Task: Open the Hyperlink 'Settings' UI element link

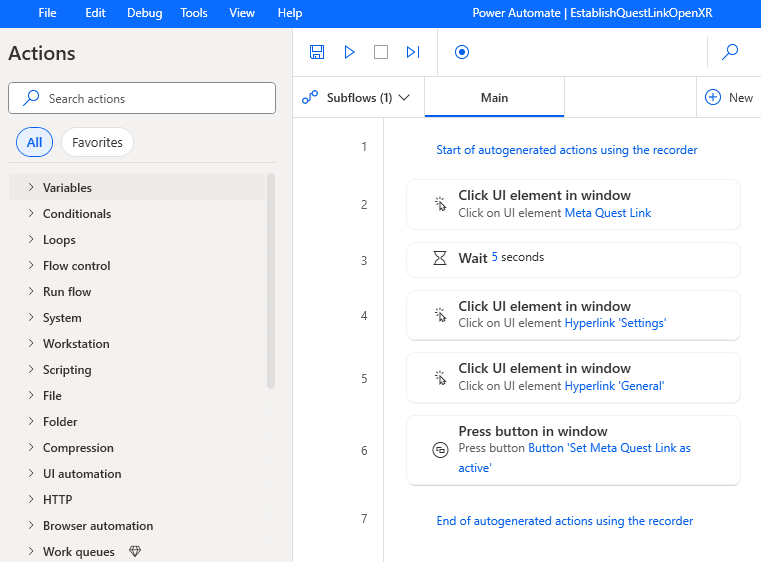Action: [x=615, y=323]
